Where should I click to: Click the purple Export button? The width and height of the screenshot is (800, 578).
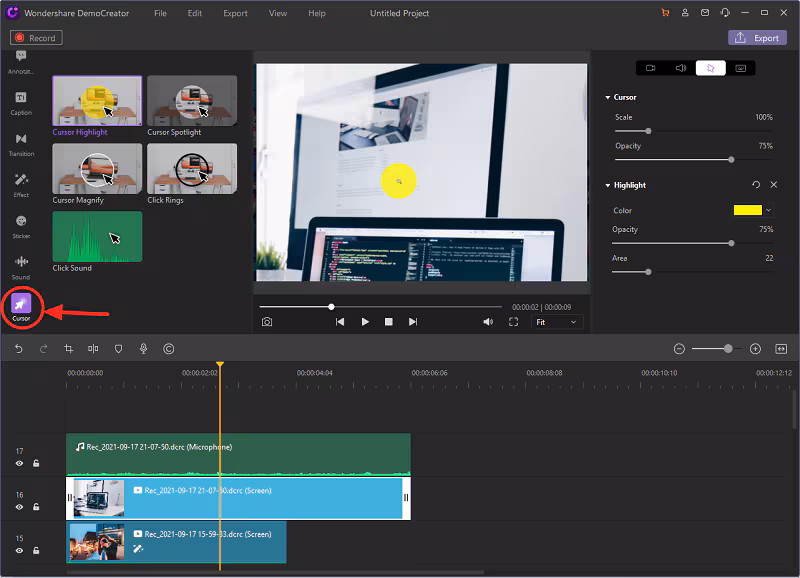pos(757,38)
